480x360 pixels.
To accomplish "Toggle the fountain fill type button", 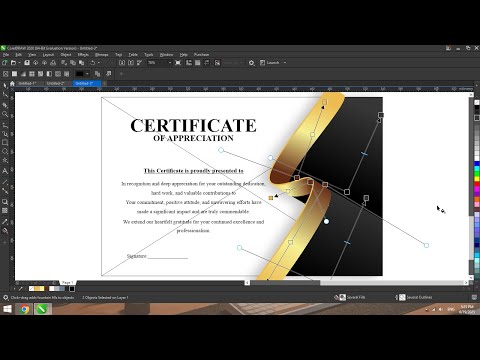I will [x=23, y=74].
